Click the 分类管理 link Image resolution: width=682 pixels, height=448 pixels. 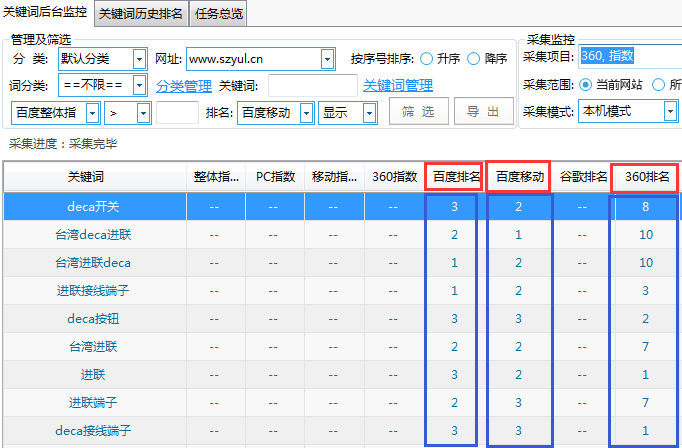[184, 86]
